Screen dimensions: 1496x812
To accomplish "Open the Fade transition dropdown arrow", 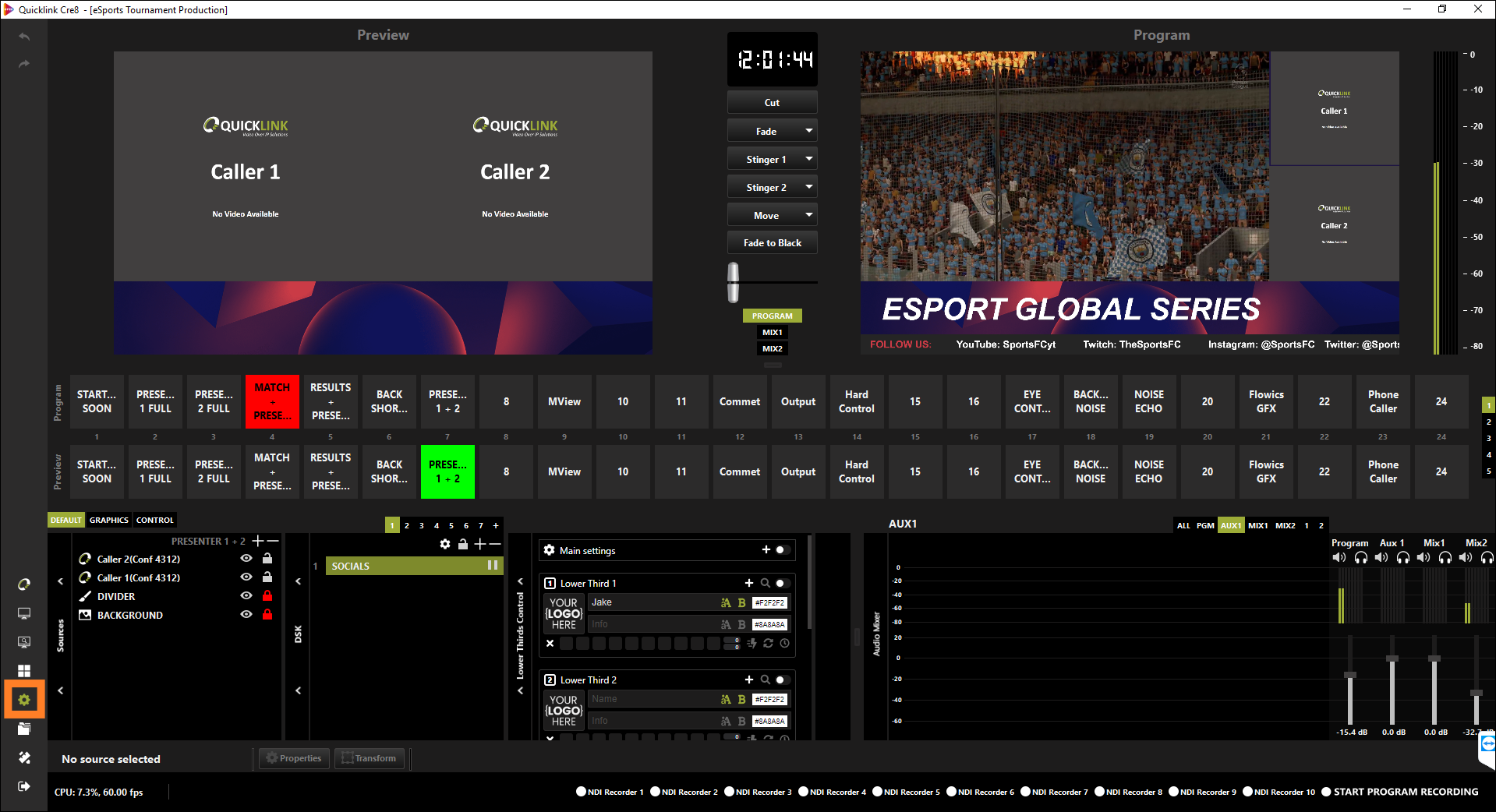I will coord(808,131).
